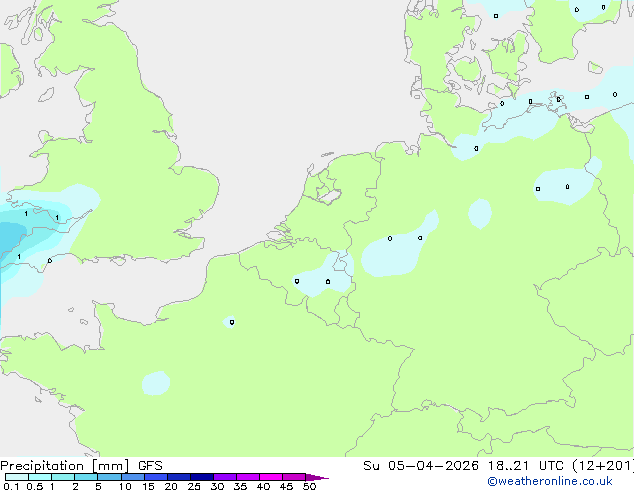The height and width of the screenshot is (490, 634).
Task: Click the 0.5–1 mm light cyan legend swatch
Action: (40, 477)
